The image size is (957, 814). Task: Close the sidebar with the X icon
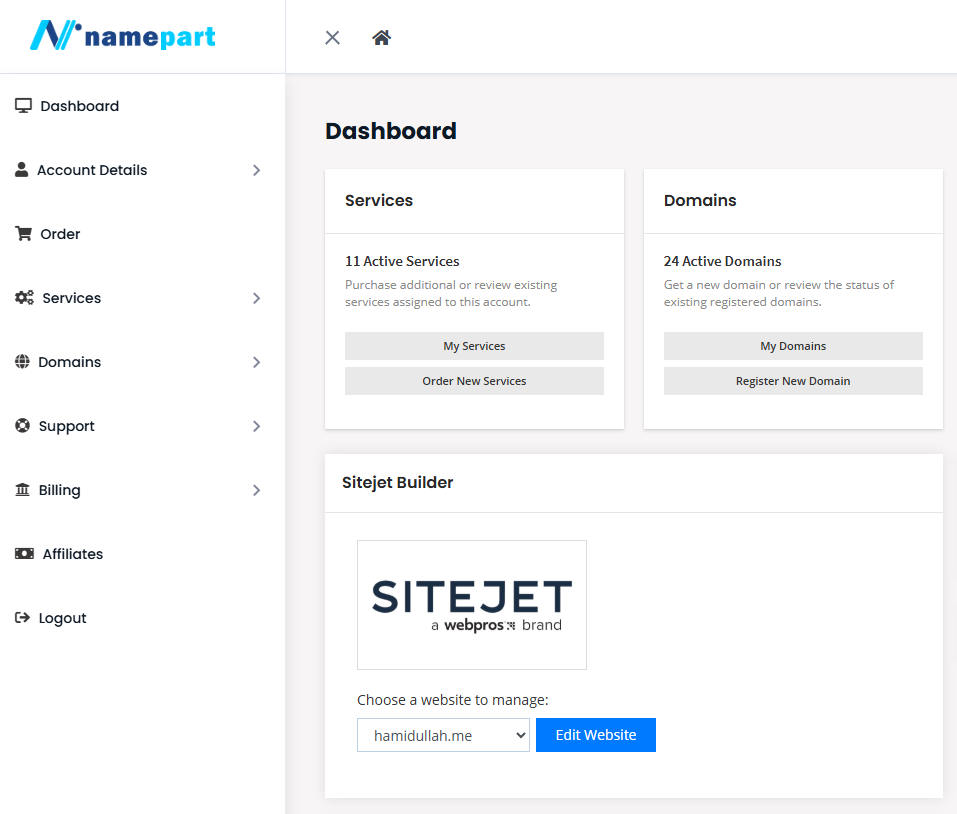(x=333, y=38)
